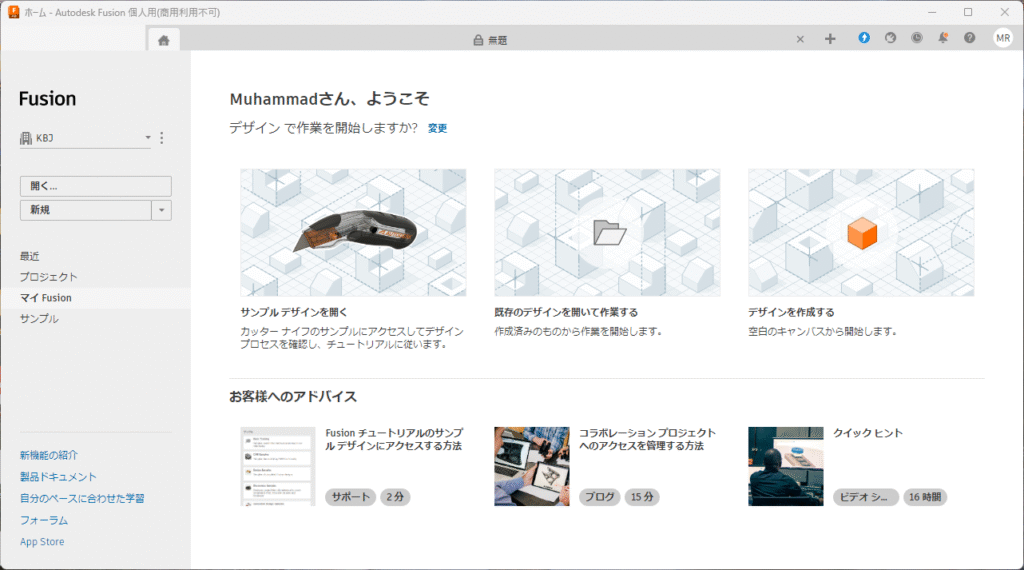Click the gauge icon in the top bar
The height and width of the screenshot is (570, 1024).
point(890,38)
